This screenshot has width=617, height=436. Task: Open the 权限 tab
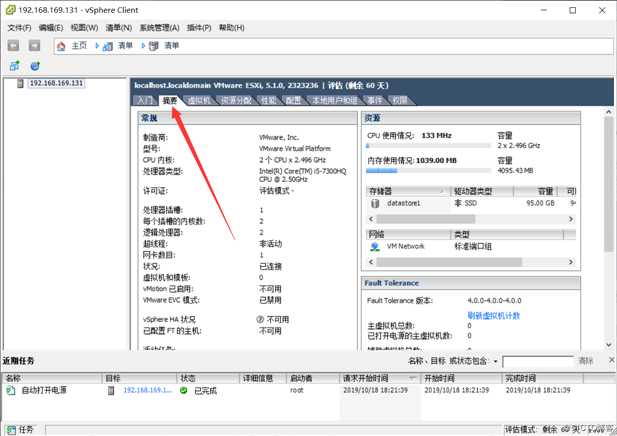tap(400, 100)
